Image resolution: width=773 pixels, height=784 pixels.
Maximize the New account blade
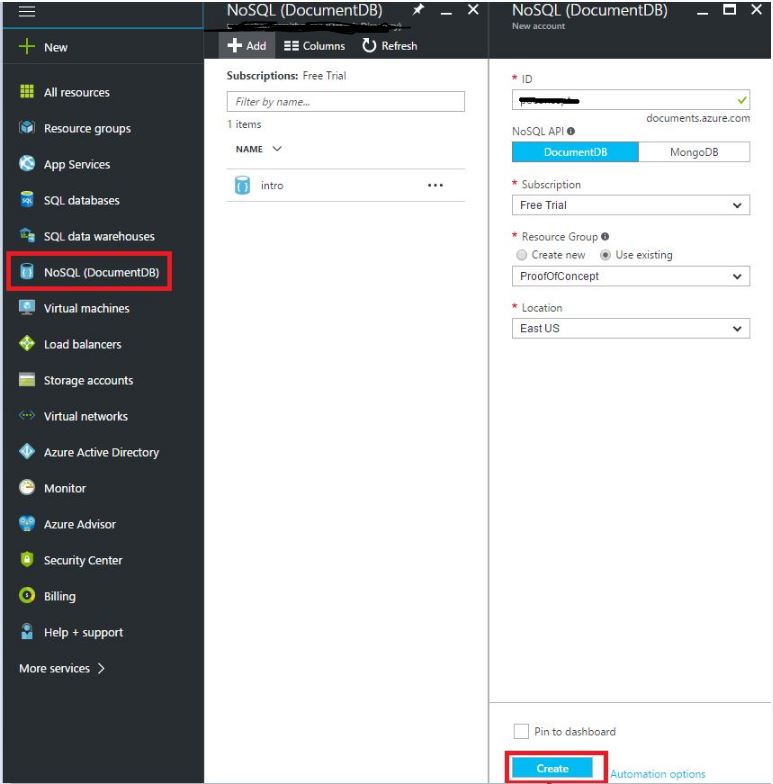pos(730,10)
